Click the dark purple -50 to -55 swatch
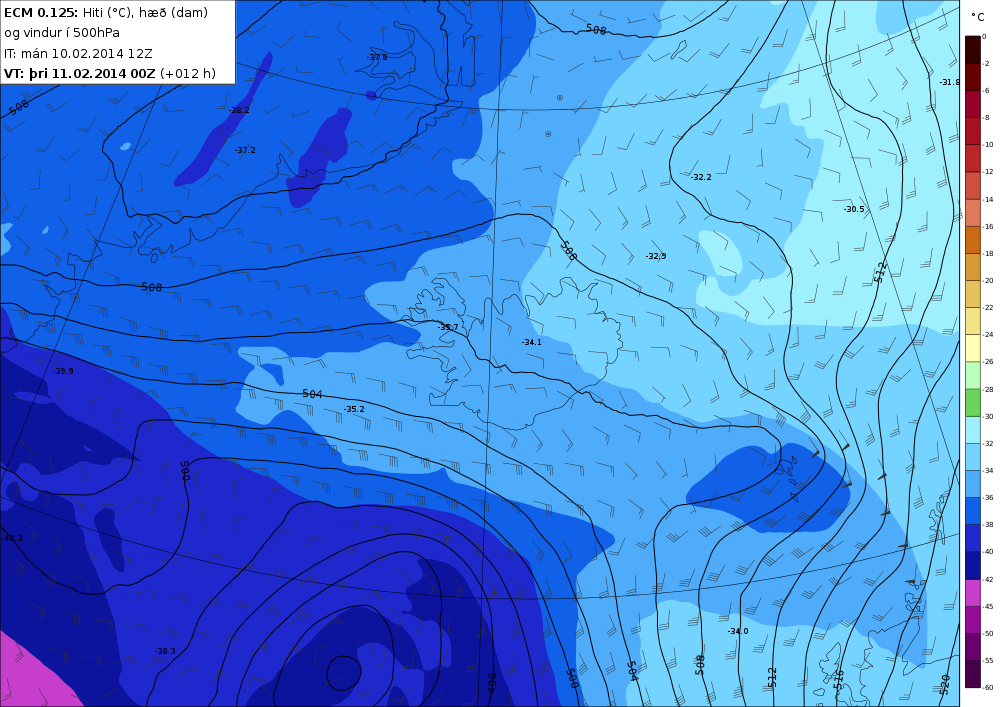 point(973,647)
